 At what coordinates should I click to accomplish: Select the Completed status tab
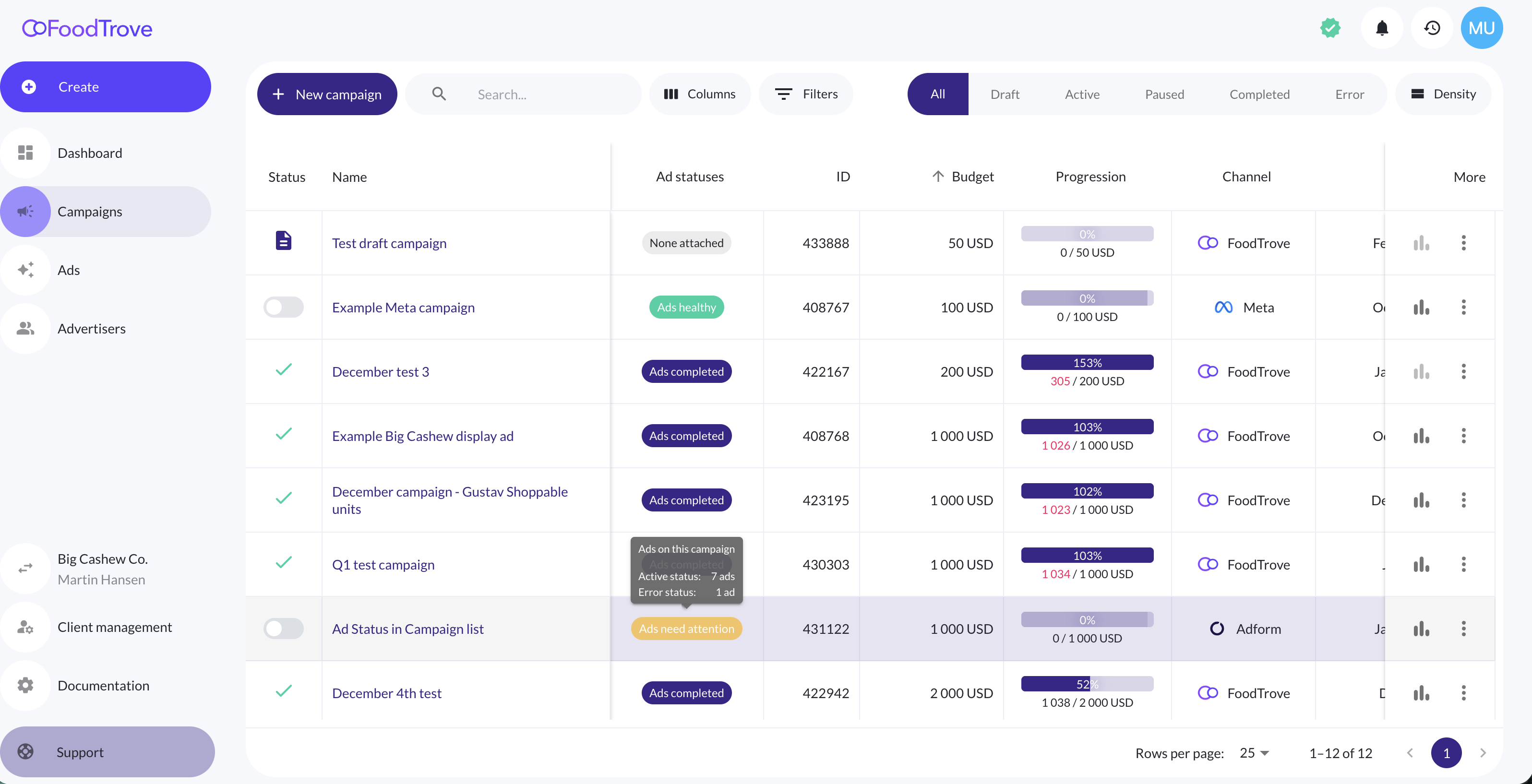(x=1259, y=94)
